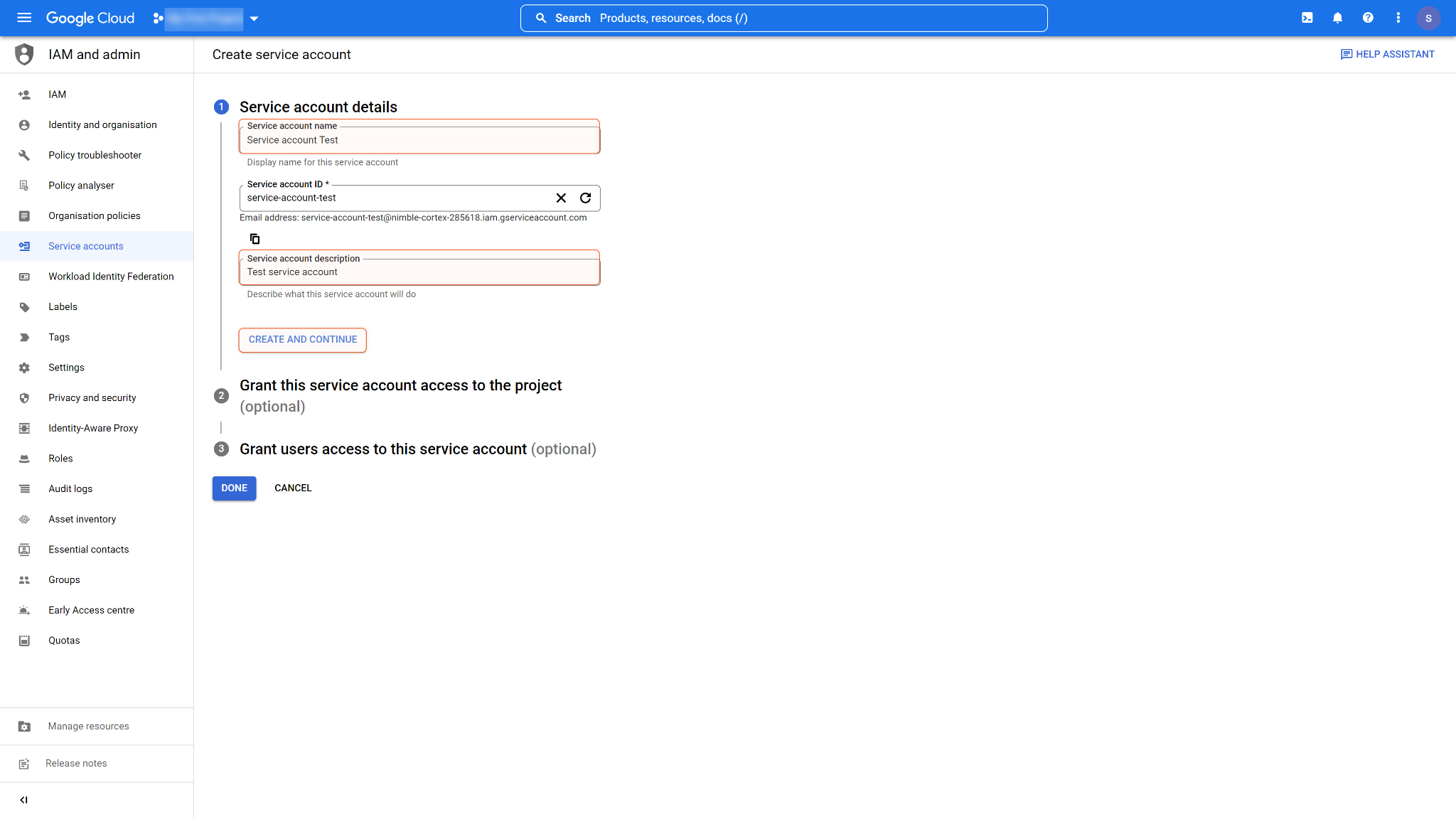The height and width of the screenshot is (819, 1456).
Task: Open Workload Identity Federation page
Action: (111, 277)
